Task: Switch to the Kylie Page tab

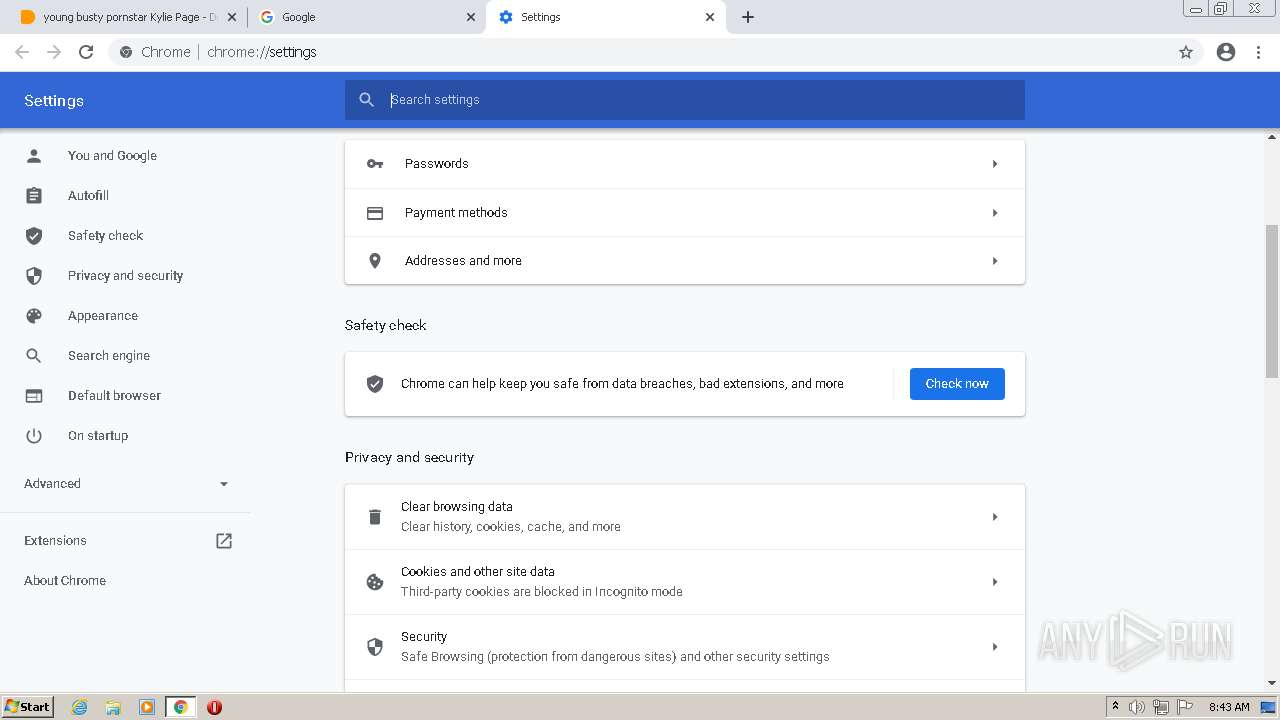Action: tap(128, 17)
